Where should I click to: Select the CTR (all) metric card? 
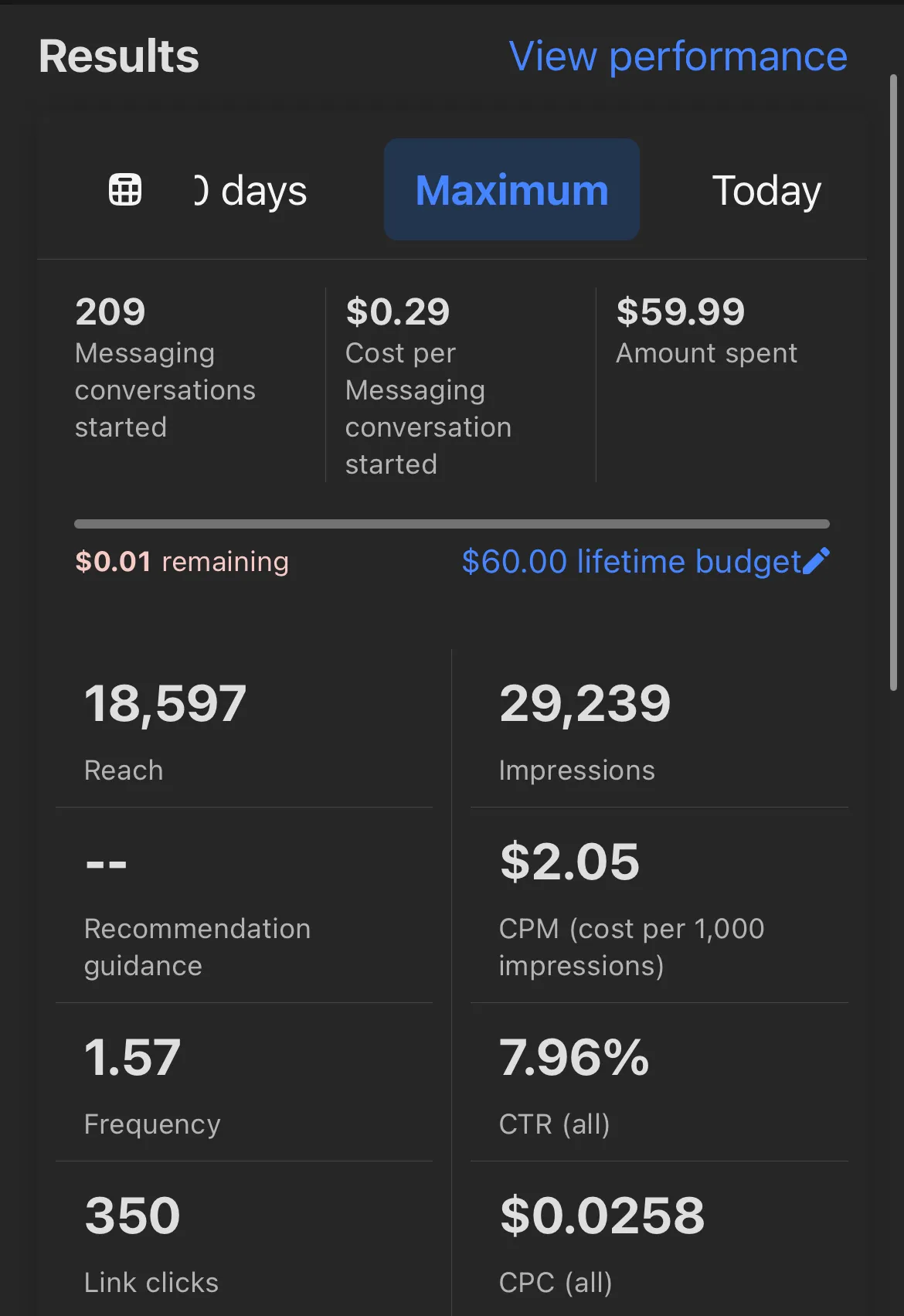tap(658, 1082)
